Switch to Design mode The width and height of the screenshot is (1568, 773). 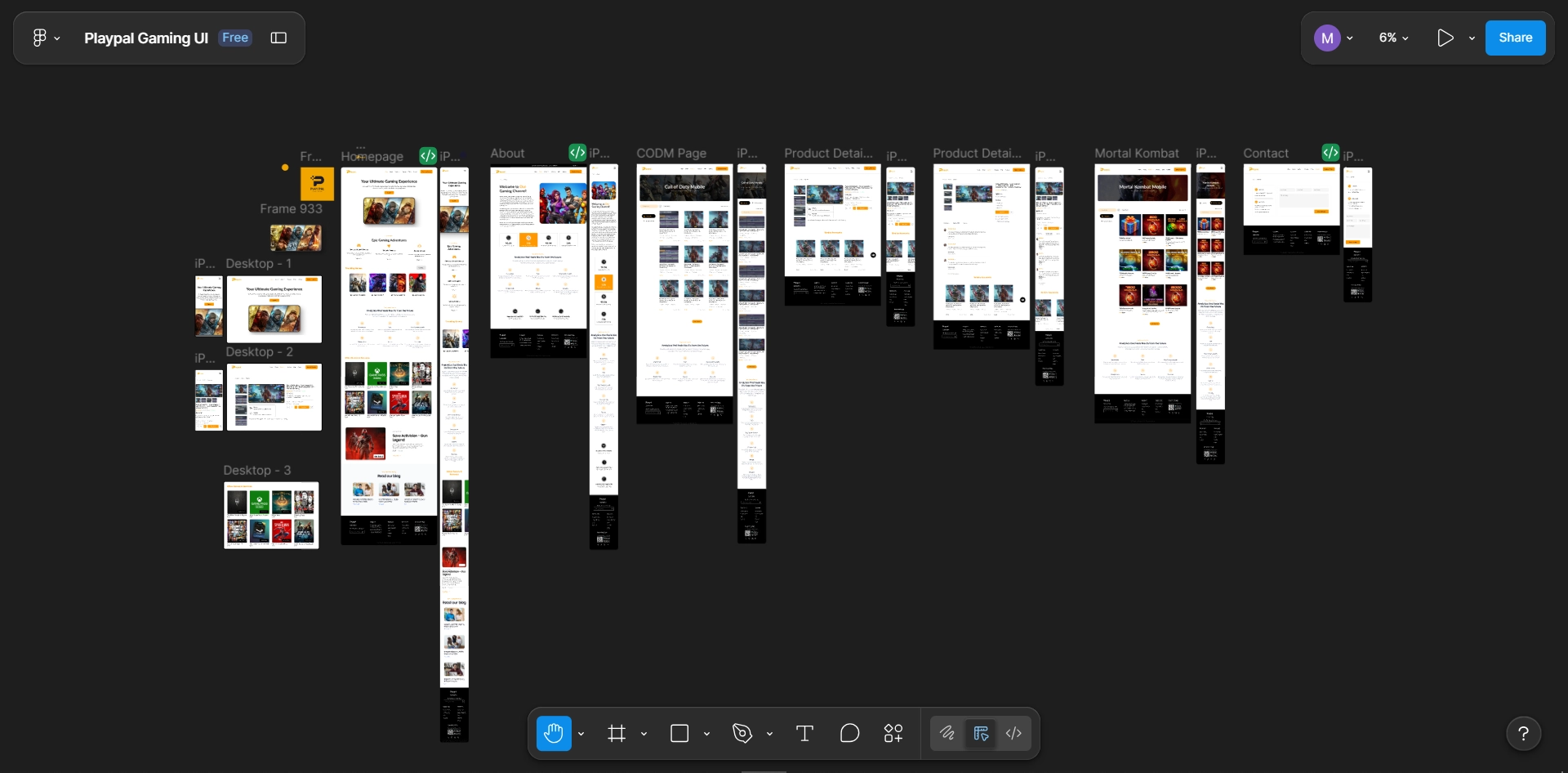pos(981,733)
